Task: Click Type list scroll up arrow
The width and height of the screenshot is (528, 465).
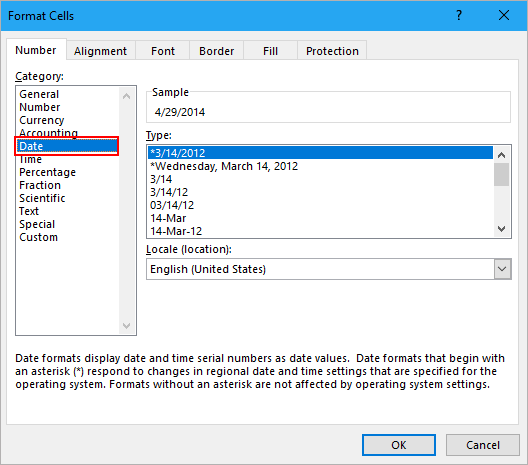Action: pyautogui.click(x=501, y=155)
